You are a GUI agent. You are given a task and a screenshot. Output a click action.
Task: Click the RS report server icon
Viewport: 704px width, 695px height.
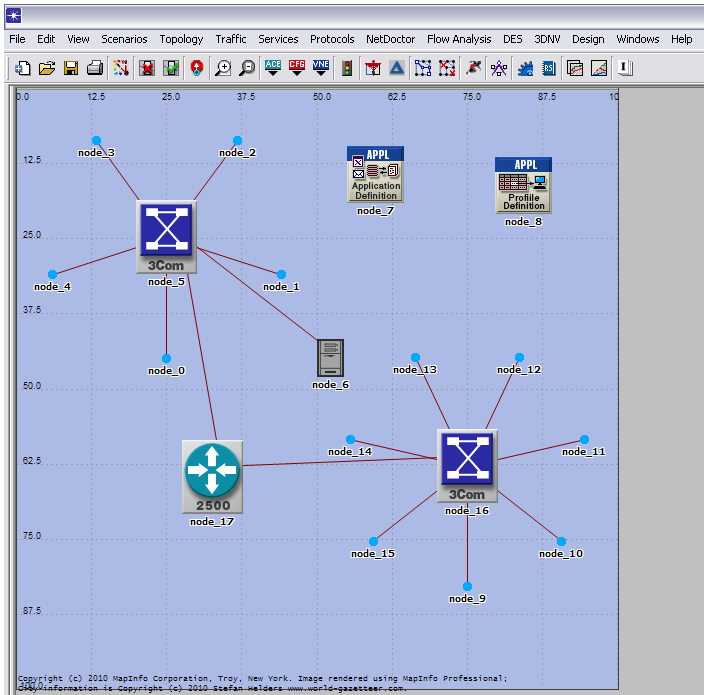549,68
